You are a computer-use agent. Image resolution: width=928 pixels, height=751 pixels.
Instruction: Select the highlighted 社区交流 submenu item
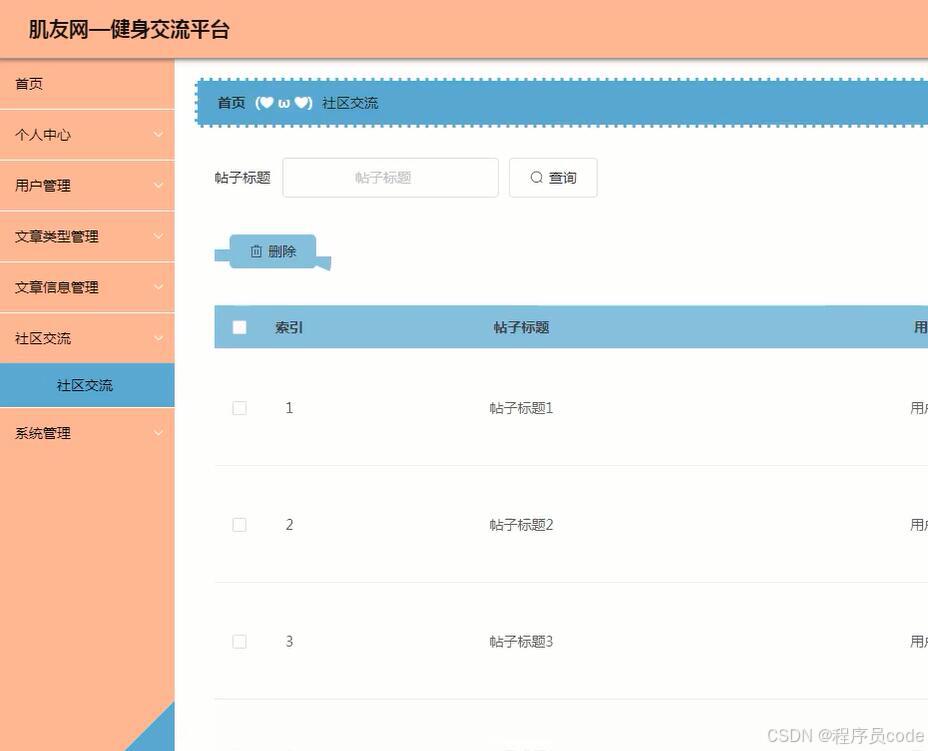(x=87, y=385)
